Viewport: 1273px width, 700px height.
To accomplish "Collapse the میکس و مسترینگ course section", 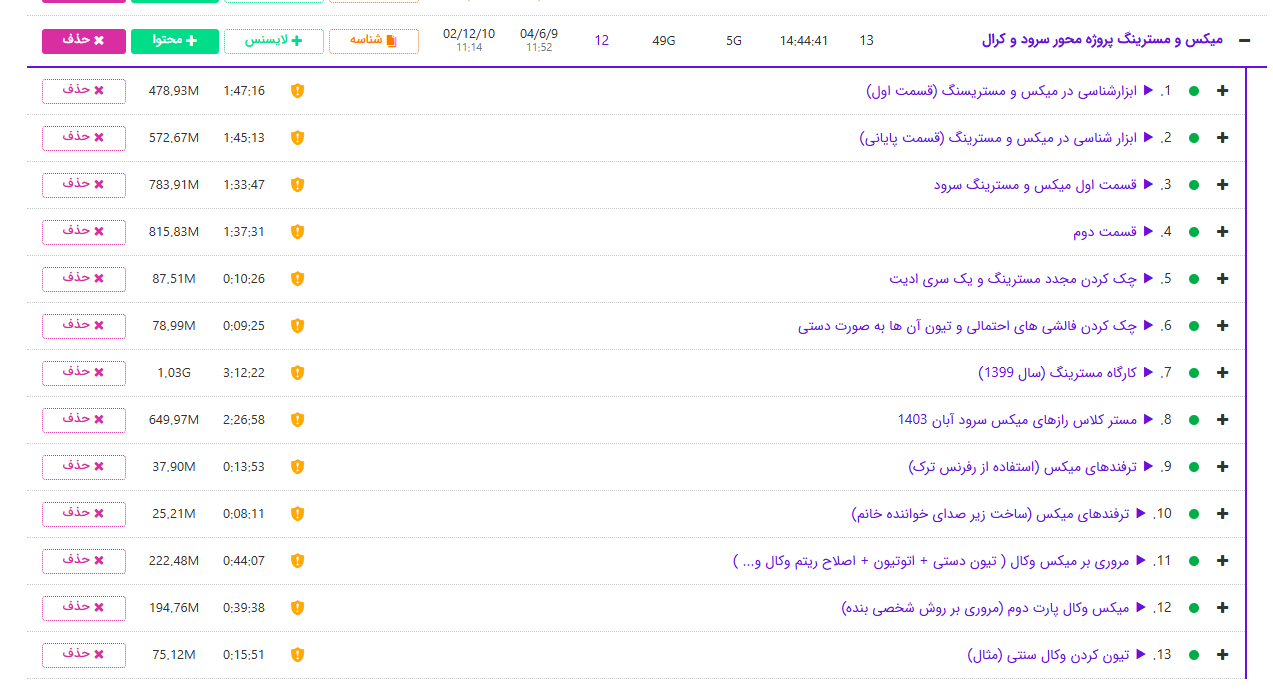I will click(x=1244, y=41).
